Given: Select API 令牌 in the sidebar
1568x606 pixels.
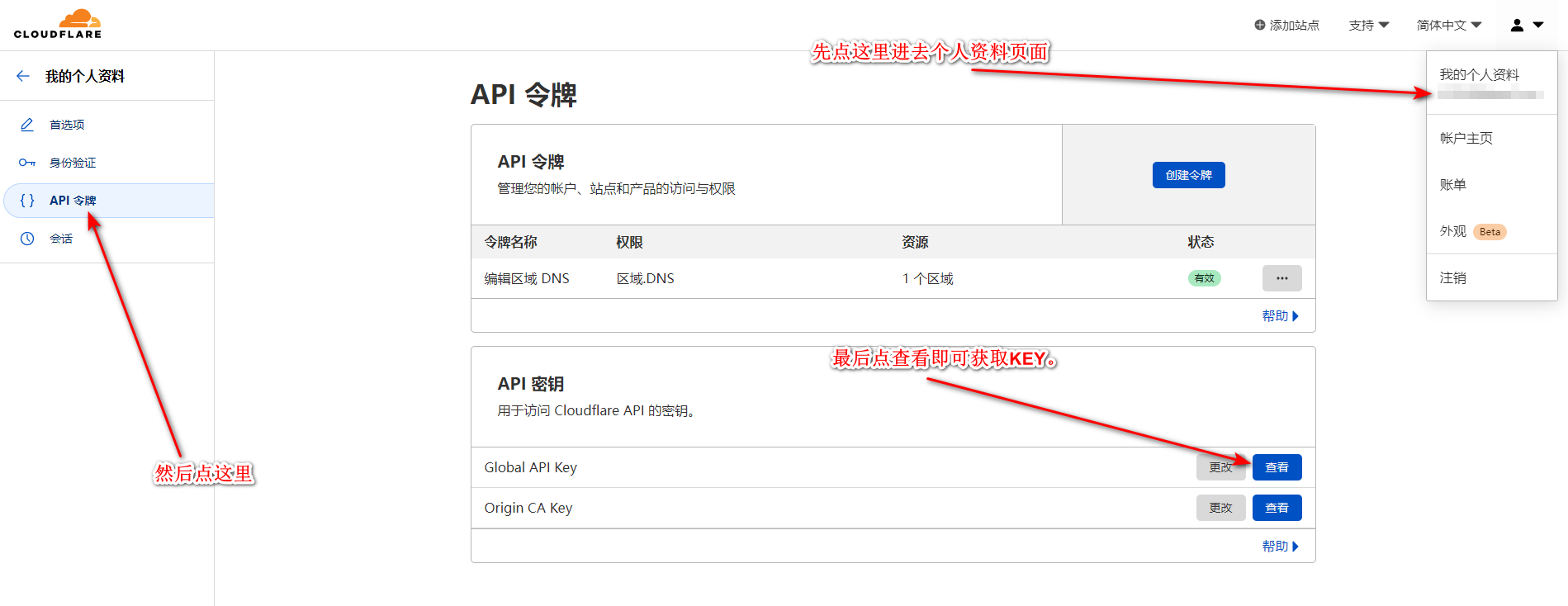Looking at the screenshot, I should click(109, 201).
